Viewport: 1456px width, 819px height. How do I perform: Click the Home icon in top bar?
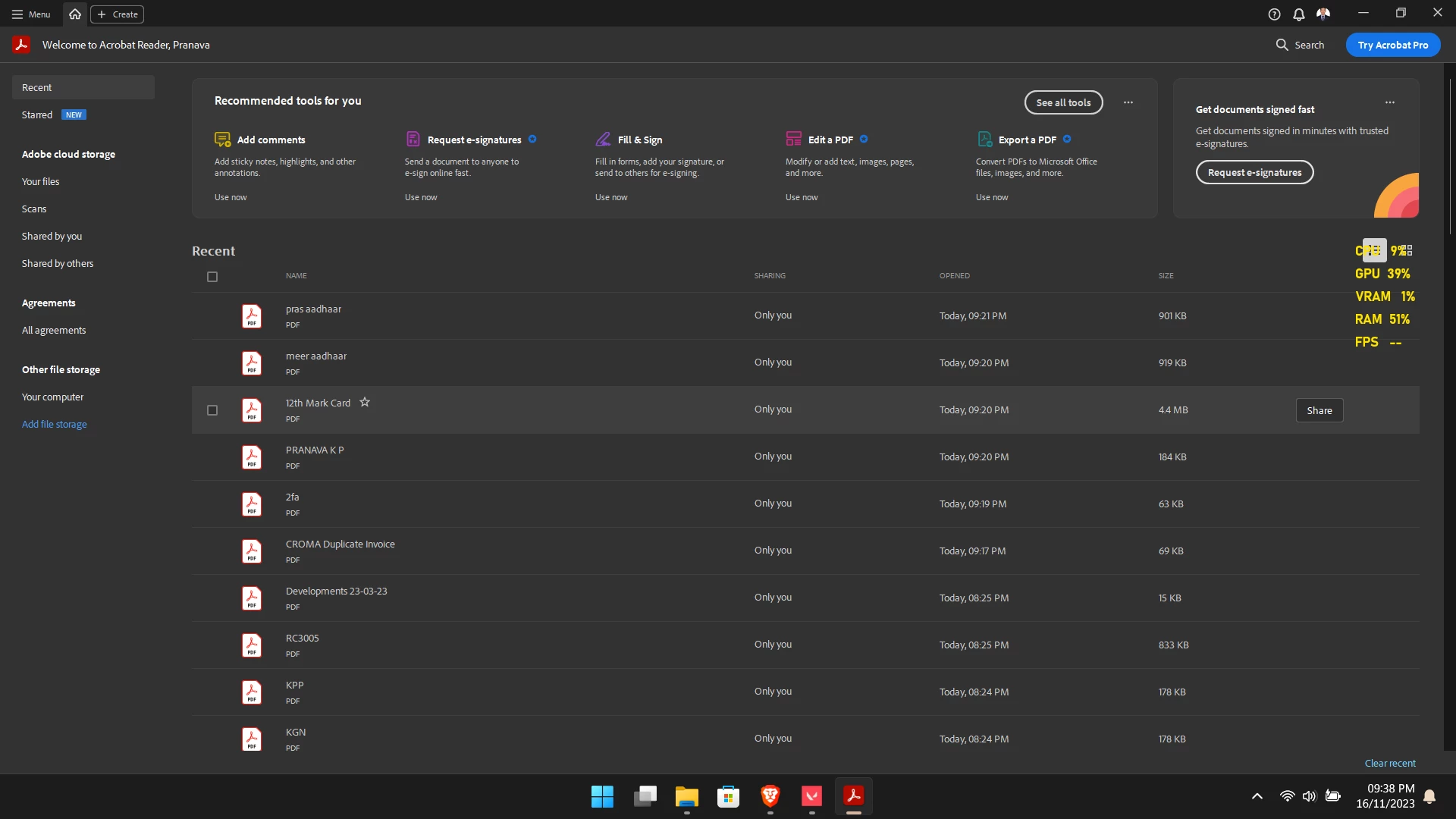(x=75, y=14)
